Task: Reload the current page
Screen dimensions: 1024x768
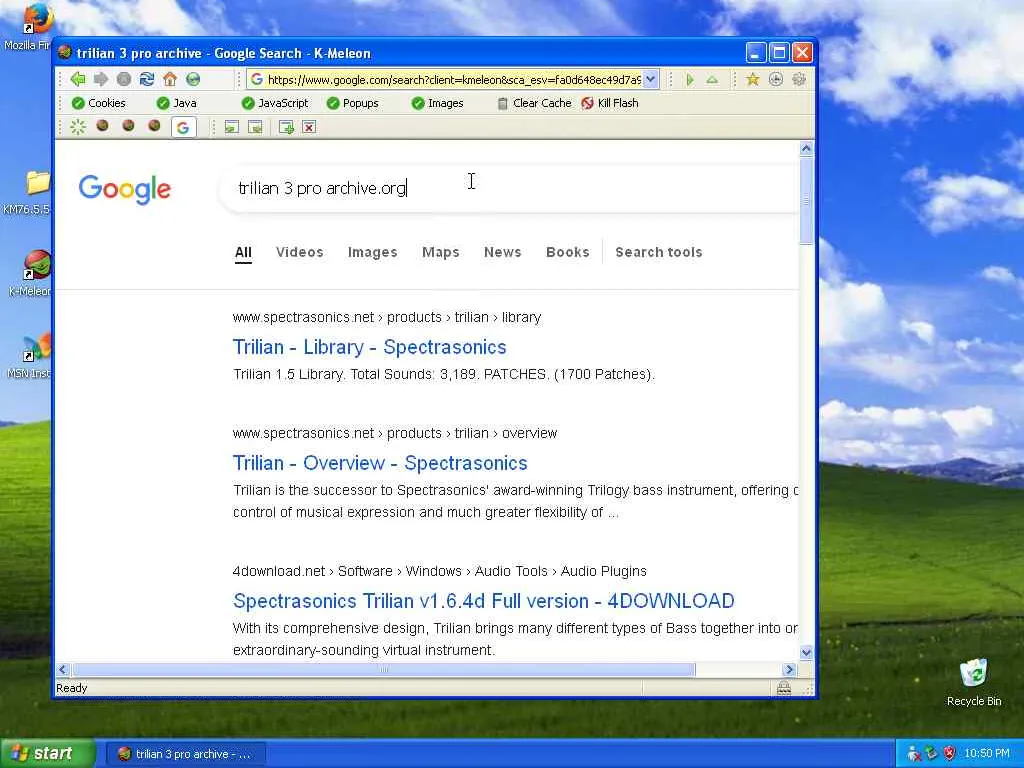Action: click(x=147, y=80)
